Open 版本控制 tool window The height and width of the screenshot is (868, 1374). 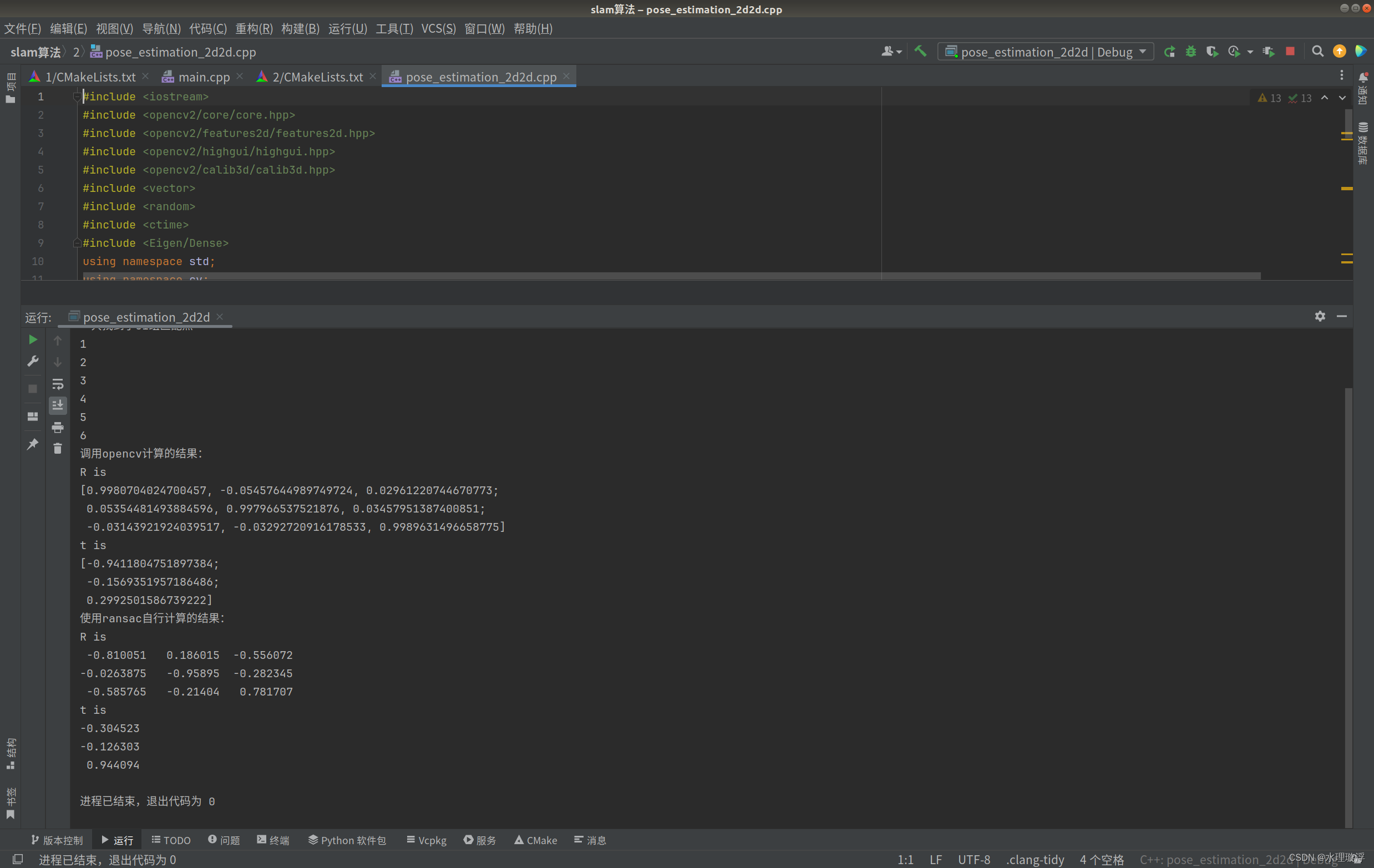pyautogui.click(x=57, y=840)
